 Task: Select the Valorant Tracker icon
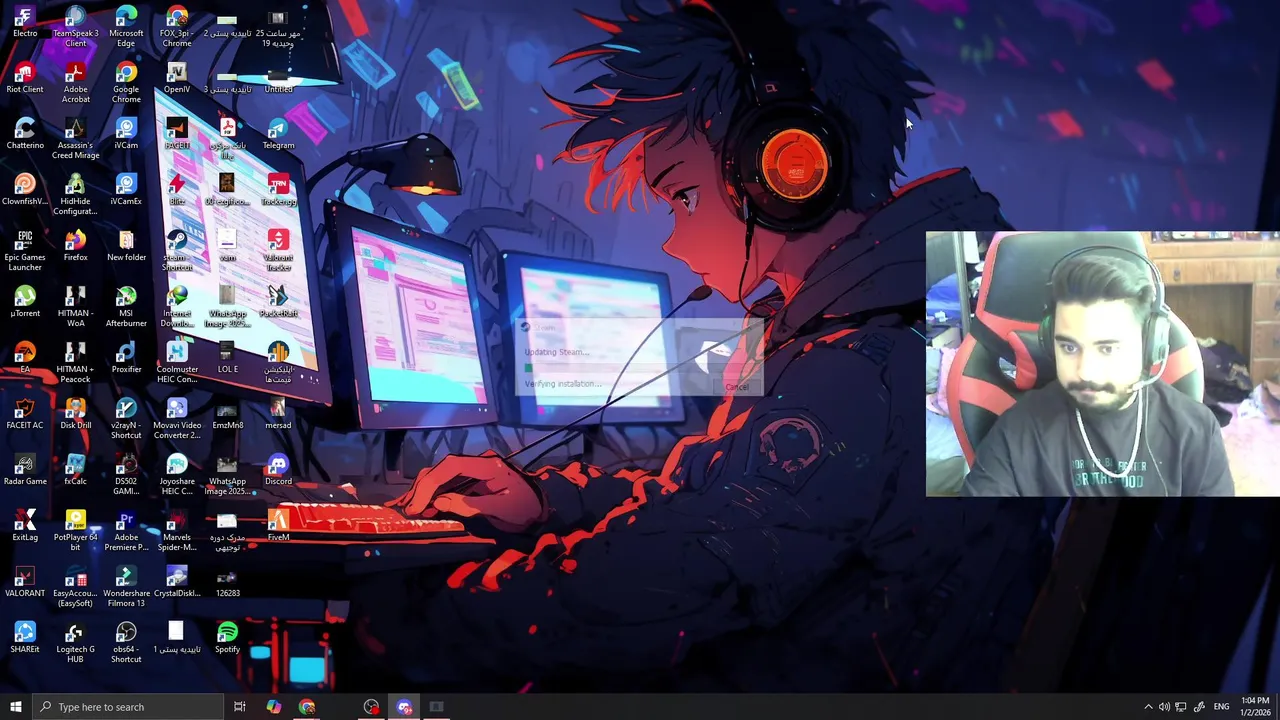point(278,251)
